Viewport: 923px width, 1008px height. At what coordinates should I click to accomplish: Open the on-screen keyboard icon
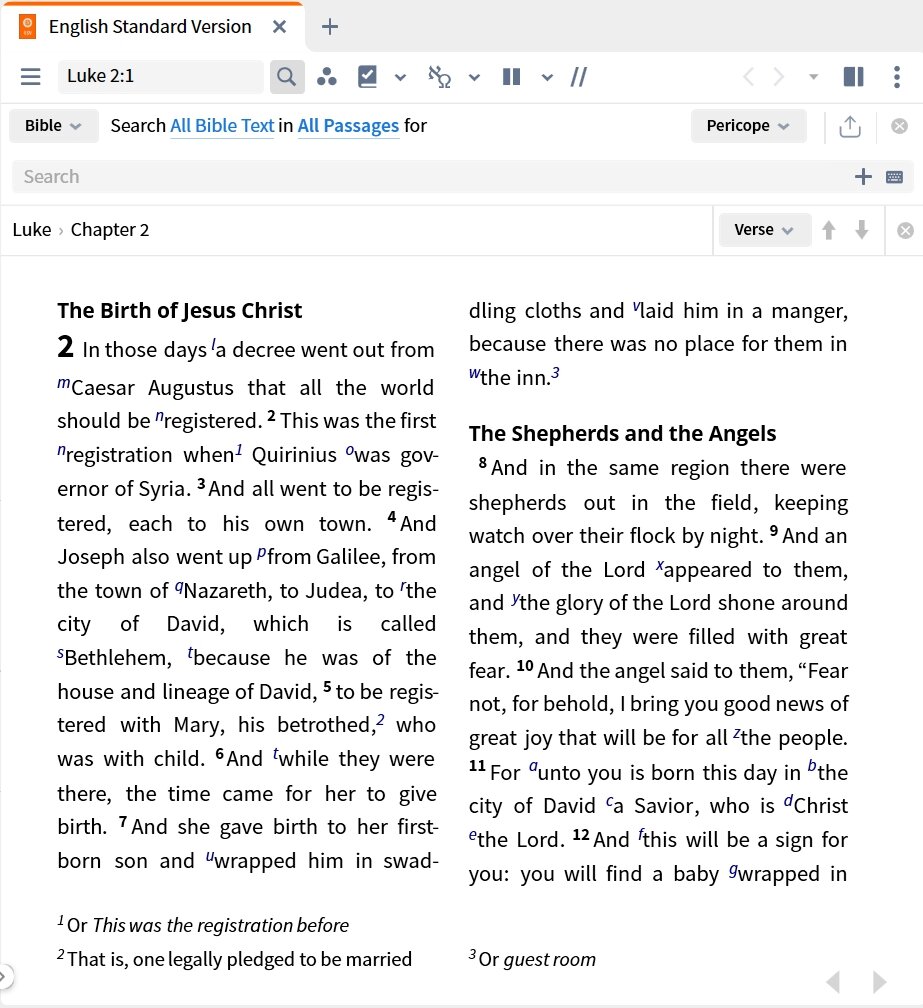[894, 177]
